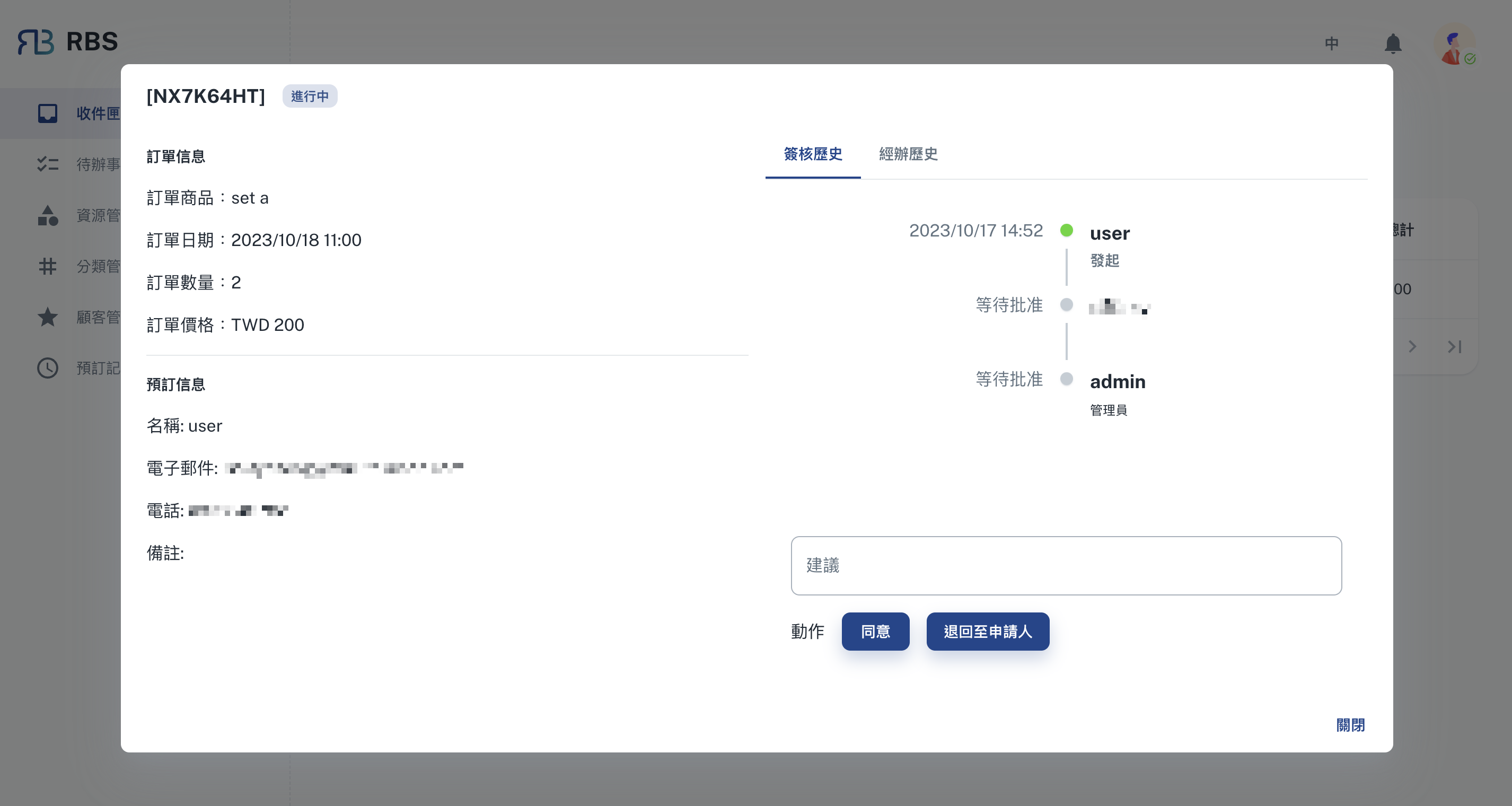The width and height of the screenshot is (1512, 806).
Task: Open the to-do checklist icon
Action: [48, 164]
